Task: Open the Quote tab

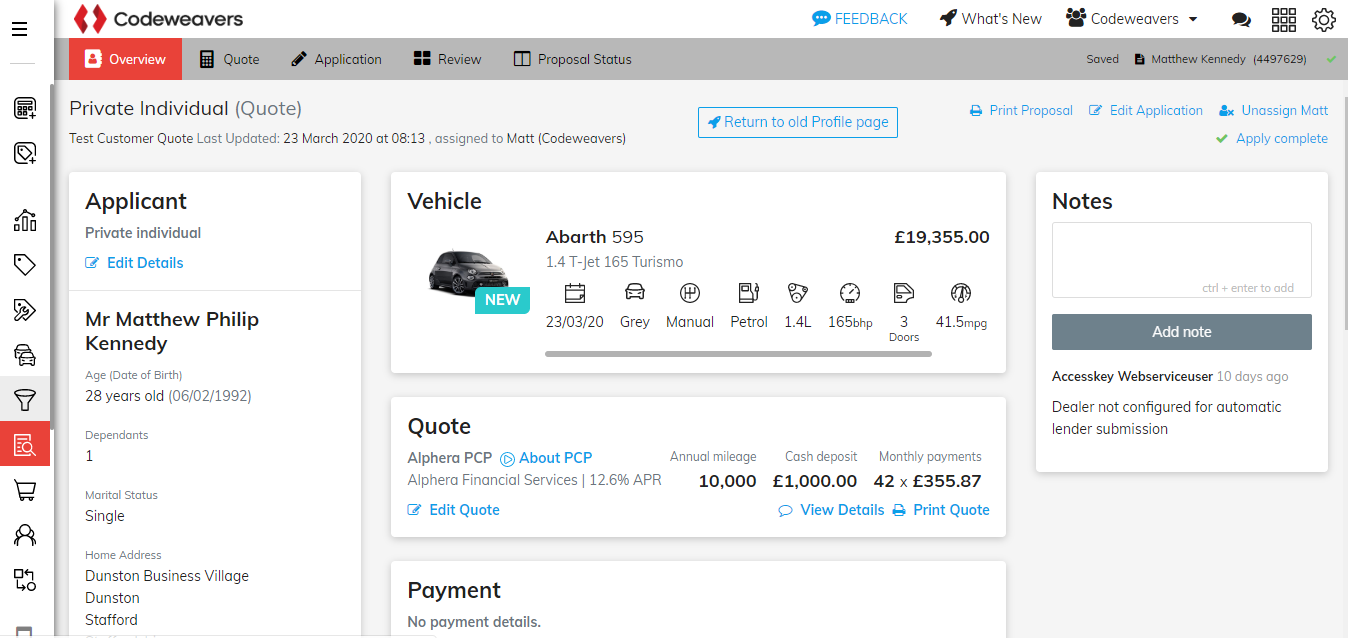Action: 229,59
